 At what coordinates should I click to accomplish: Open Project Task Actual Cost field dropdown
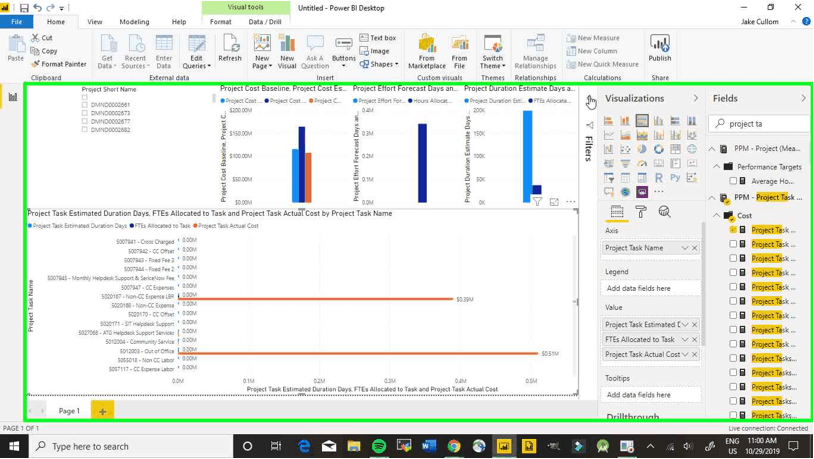(685, 354)
